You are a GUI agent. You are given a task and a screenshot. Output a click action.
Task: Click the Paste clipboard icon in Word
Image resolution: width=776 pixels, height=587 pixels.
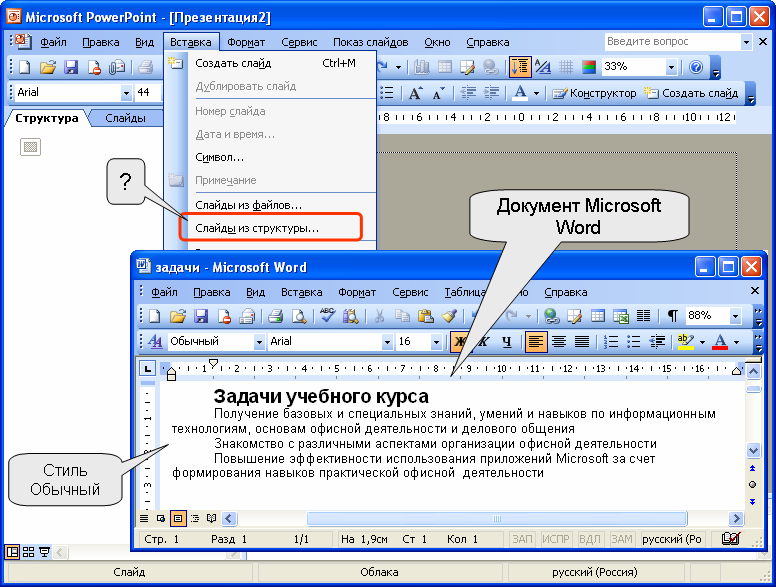click(x=426, y=315)
